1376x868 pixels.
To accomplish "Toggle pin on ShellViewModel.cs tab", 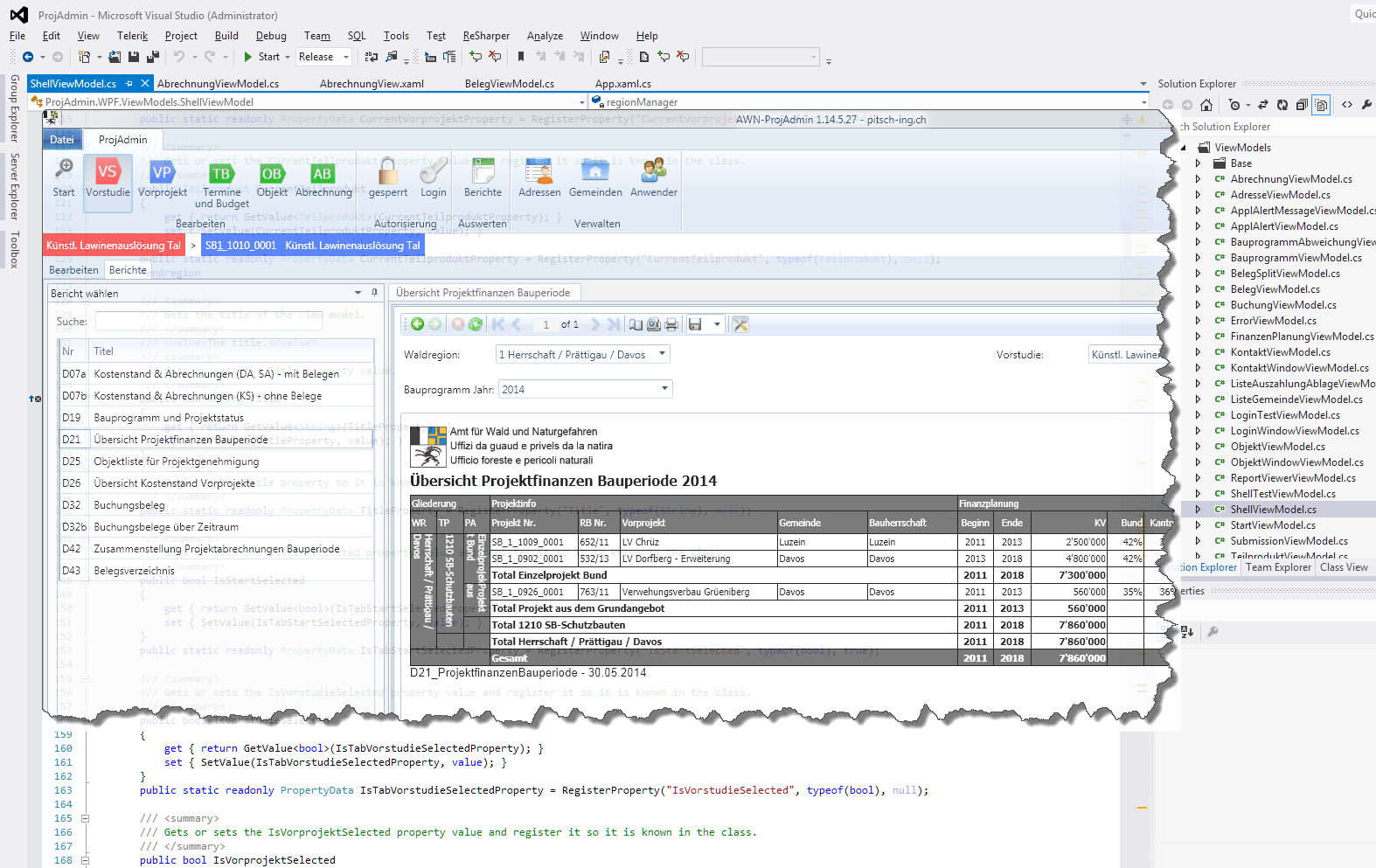I will click(x=129, y=84).
